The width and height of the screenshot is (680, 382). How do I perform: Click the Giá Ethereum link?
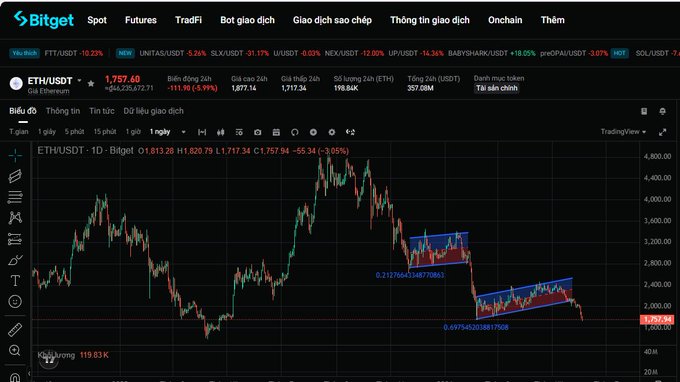(49, 91)
